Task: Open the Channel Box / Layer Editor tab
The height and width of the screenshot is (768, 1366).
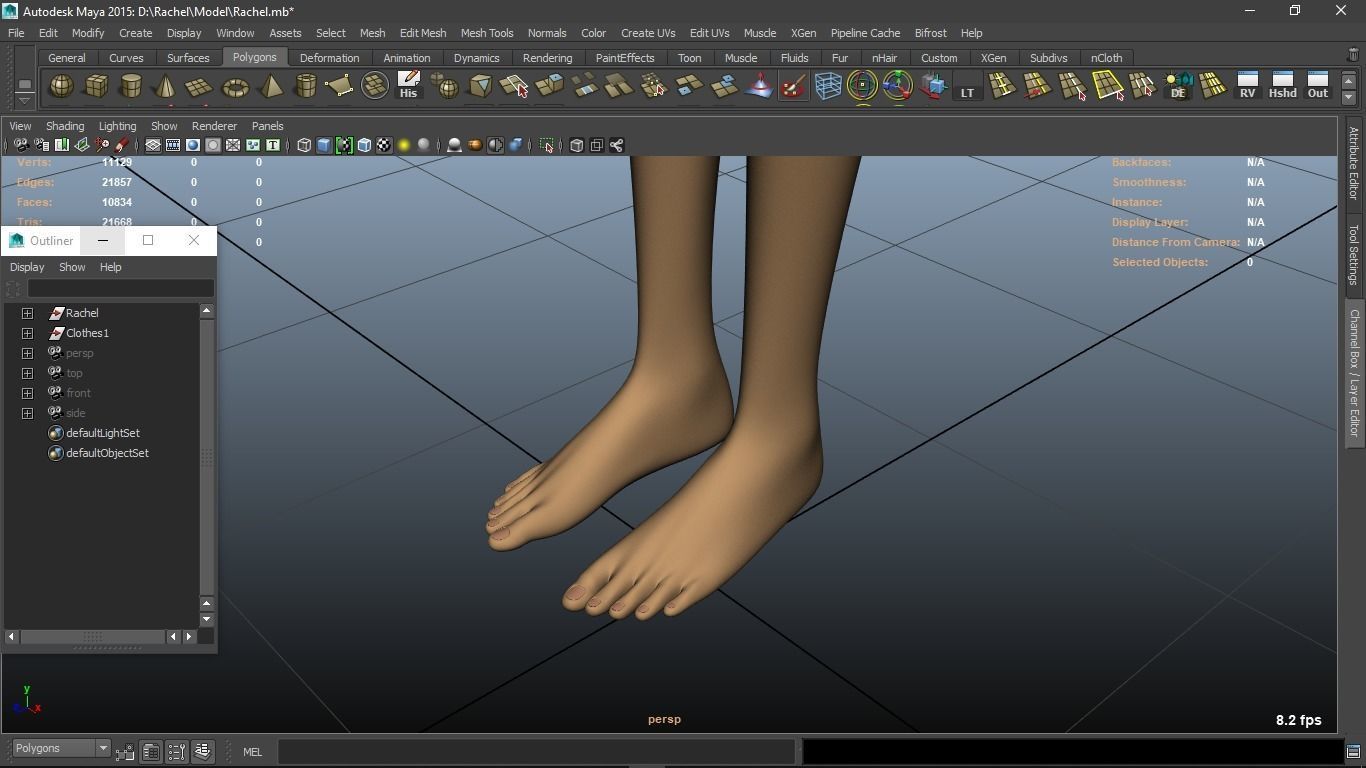Action: pyautogui.click(x=1353, y=372)
